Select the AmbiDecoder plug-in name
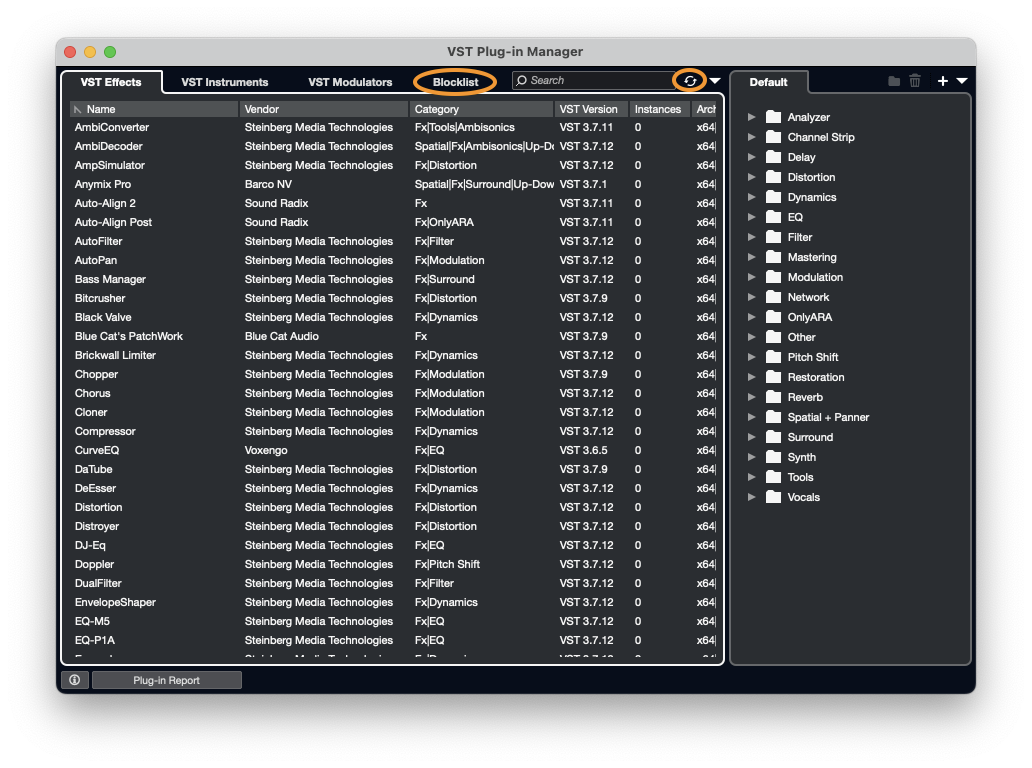Image resolution: width=1032 pixels, height=768 pixels. point(109,146)
